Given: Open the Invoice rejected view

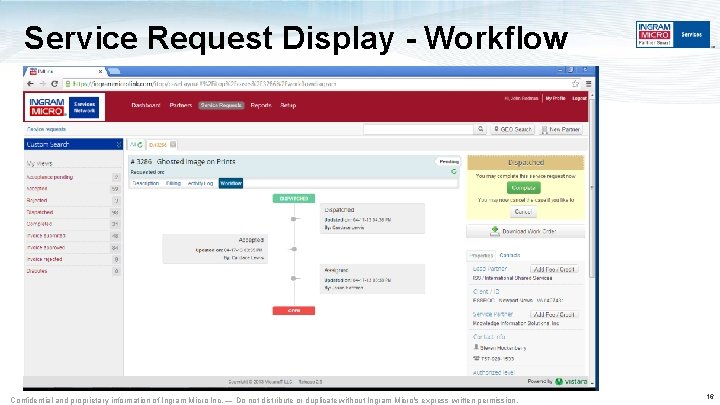Looking at the screenshot, I should point(44,259).
